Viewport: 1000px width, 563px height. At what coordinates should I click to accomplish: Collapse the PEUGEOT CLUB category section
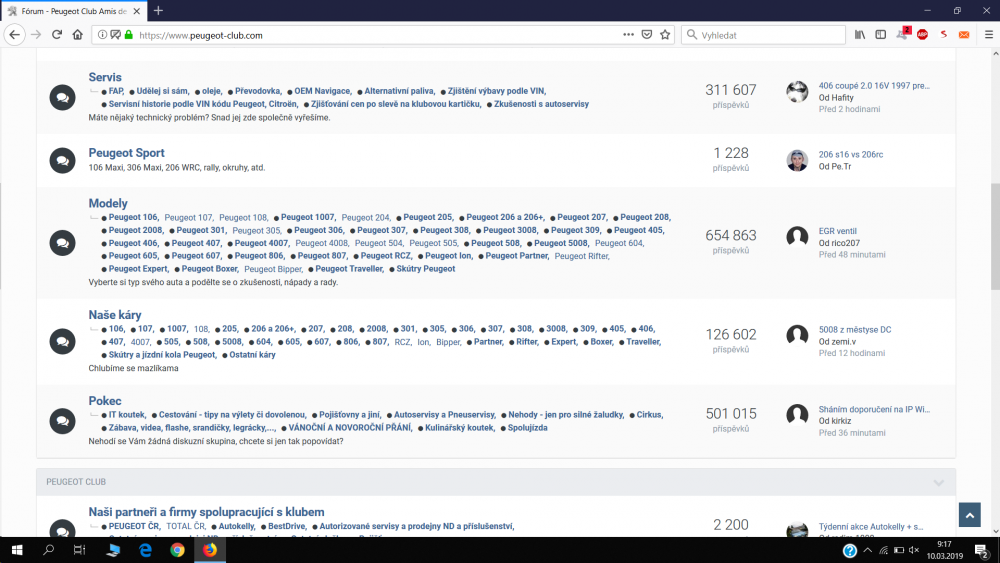(939, 483)
